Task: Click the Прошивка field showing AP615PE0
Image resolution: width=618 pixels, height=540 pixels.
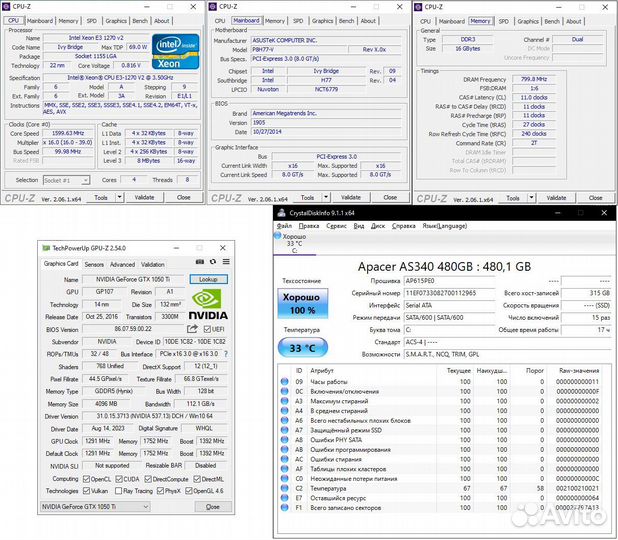Action: coord(449,281)
